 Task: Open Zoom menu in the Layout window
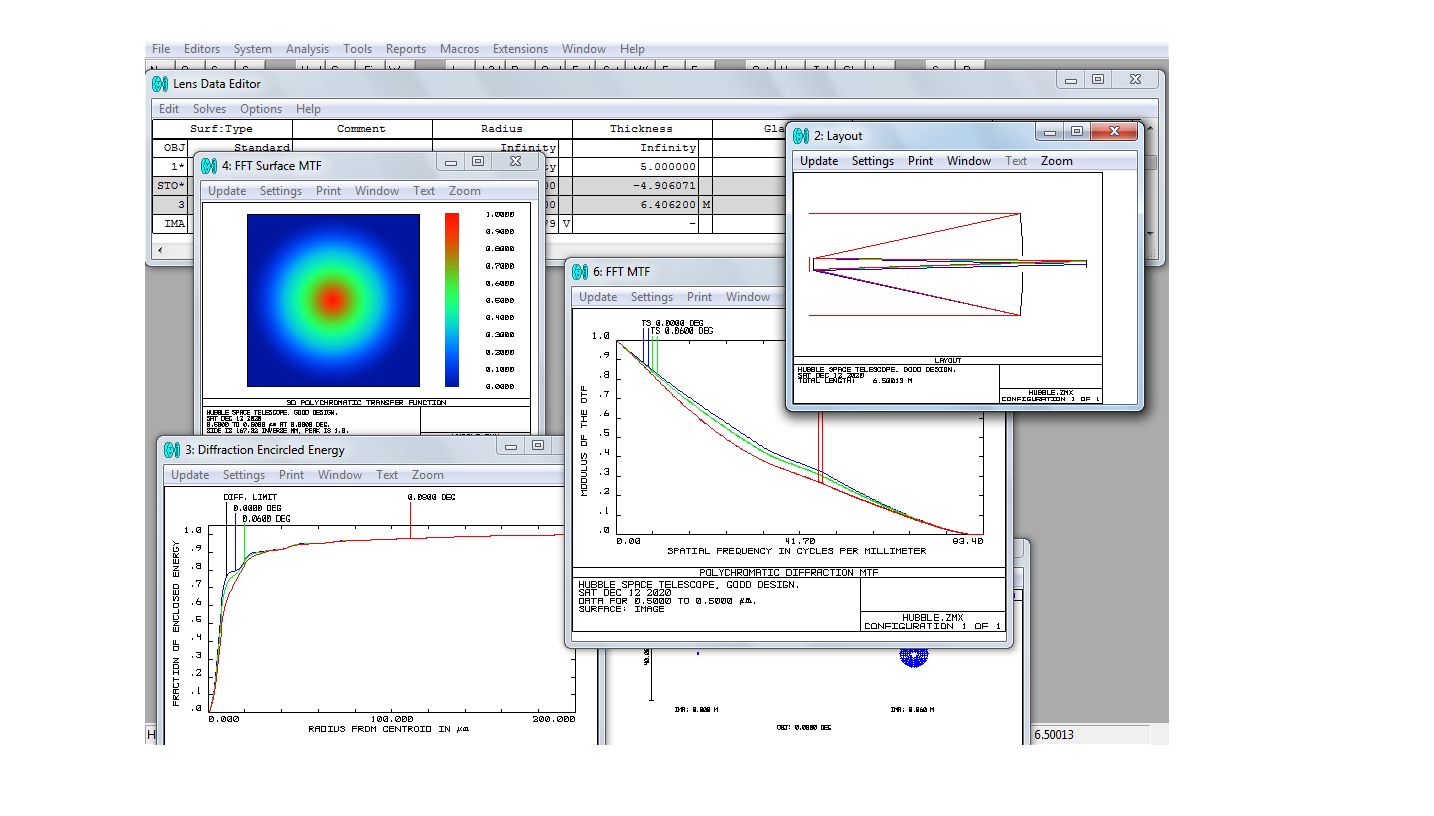(1057, 161)
